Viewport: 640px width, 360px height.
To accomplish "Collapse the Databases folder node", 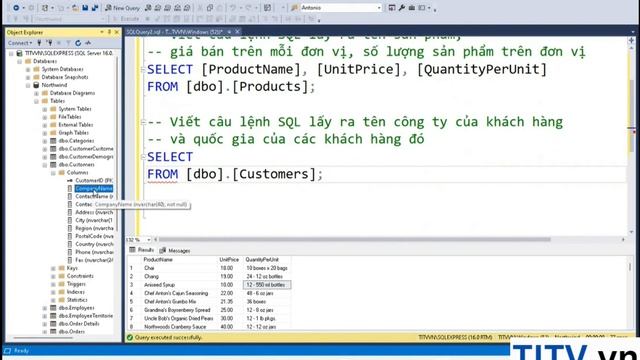I will (20, 61).
